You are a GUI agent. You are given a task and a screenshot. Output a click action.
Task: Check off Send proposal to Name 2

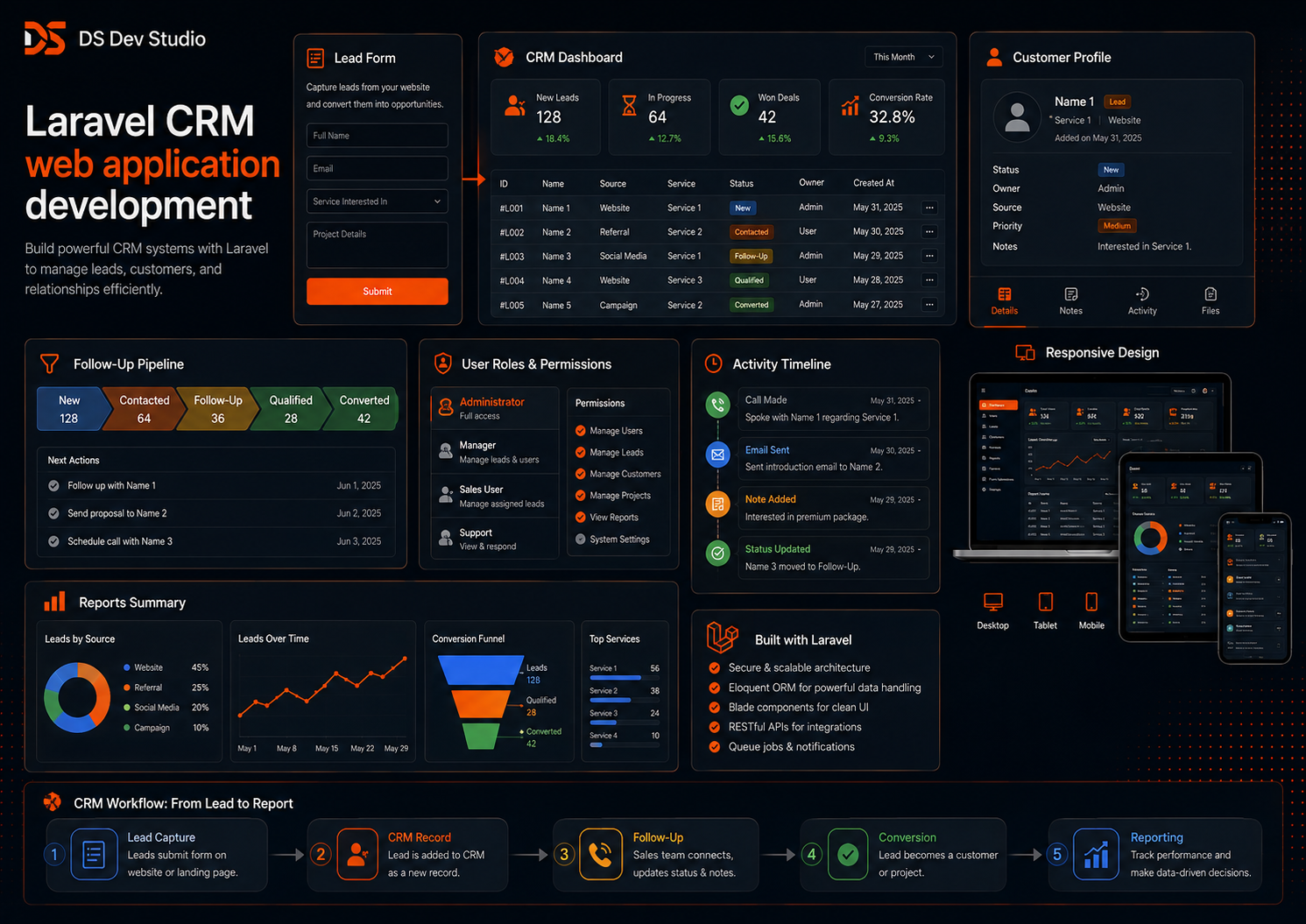click(53, 514)
